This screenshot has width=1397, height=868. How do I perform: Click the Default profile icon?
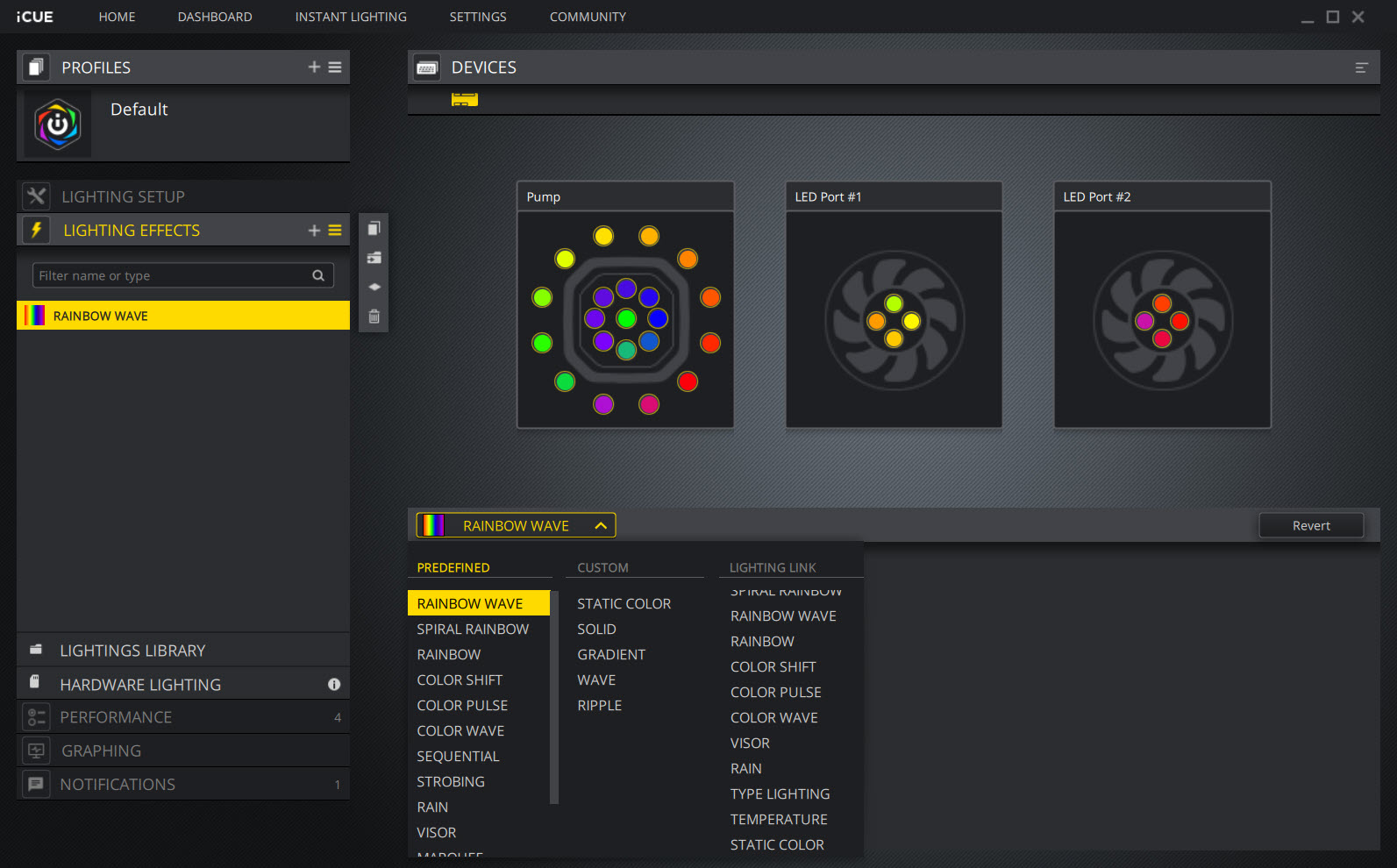tap(57, 125)
